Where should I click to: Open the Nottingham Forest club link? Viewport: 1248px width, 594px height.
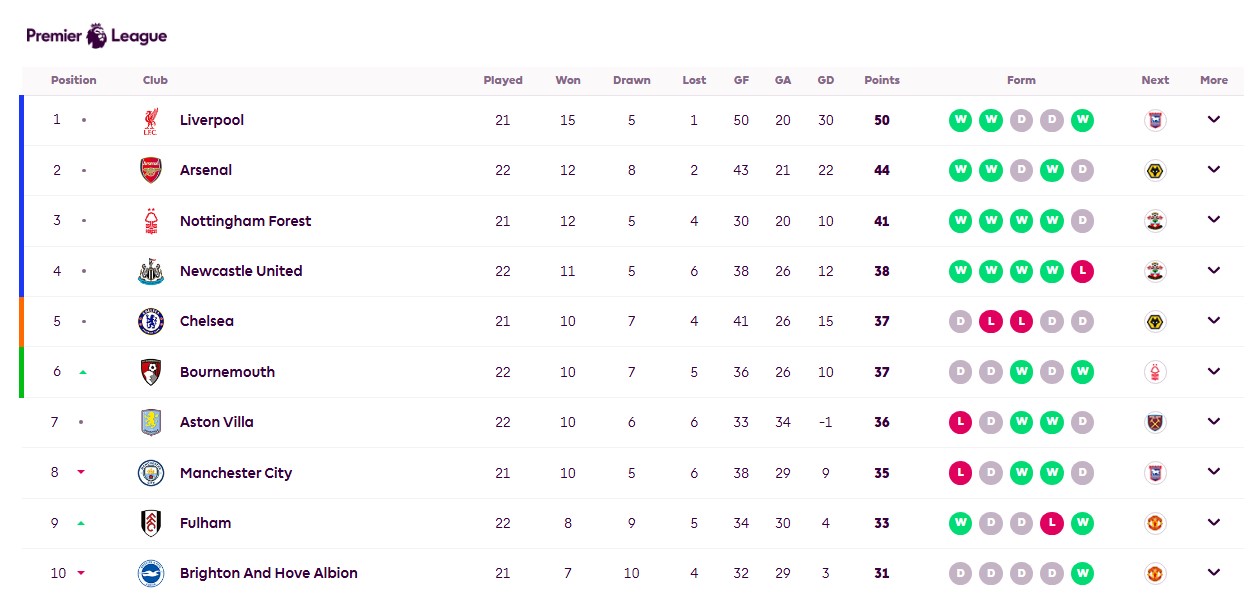pos(245,221)
